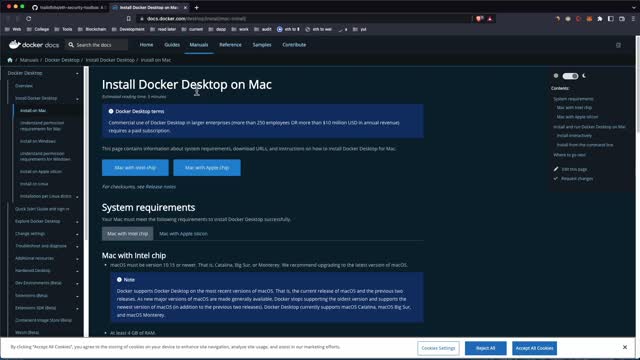Open a new browser tab with plus icon
This screenshot has height=360, width=640.
point(196,7)
